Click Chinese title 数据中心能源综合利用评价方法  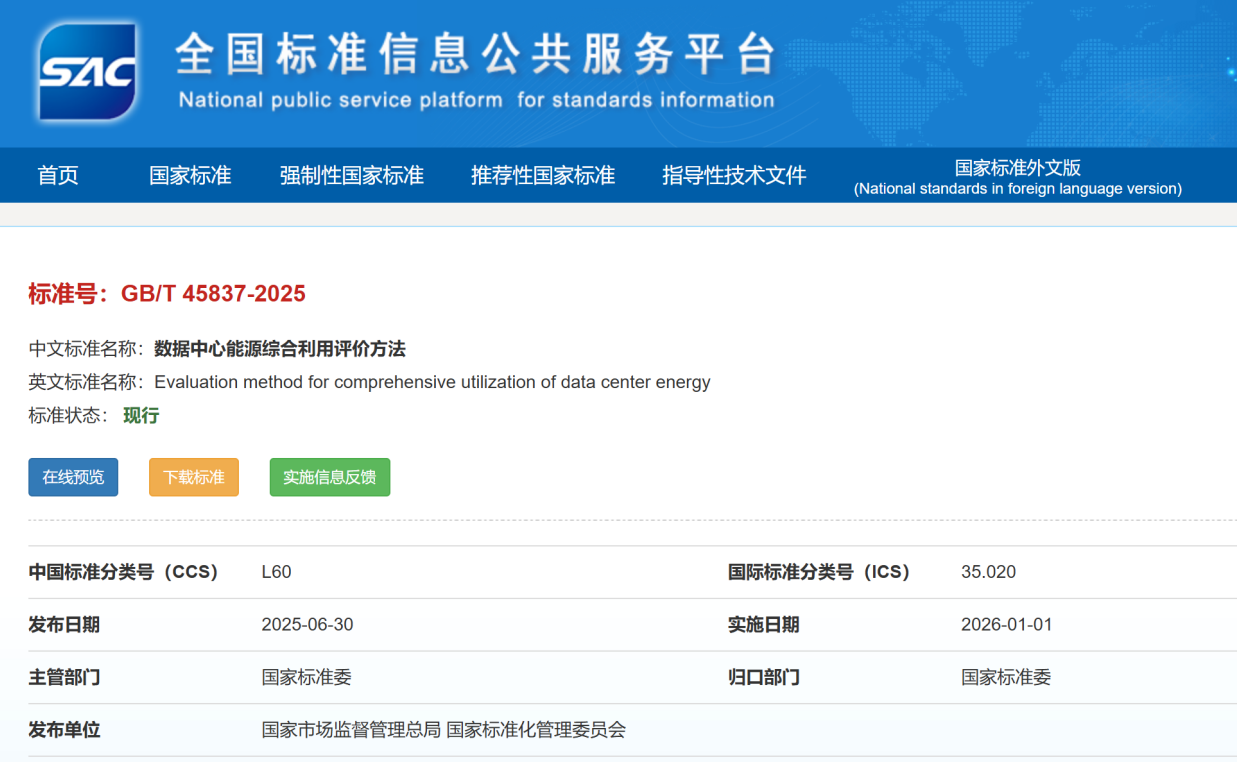tap(280, 349)
